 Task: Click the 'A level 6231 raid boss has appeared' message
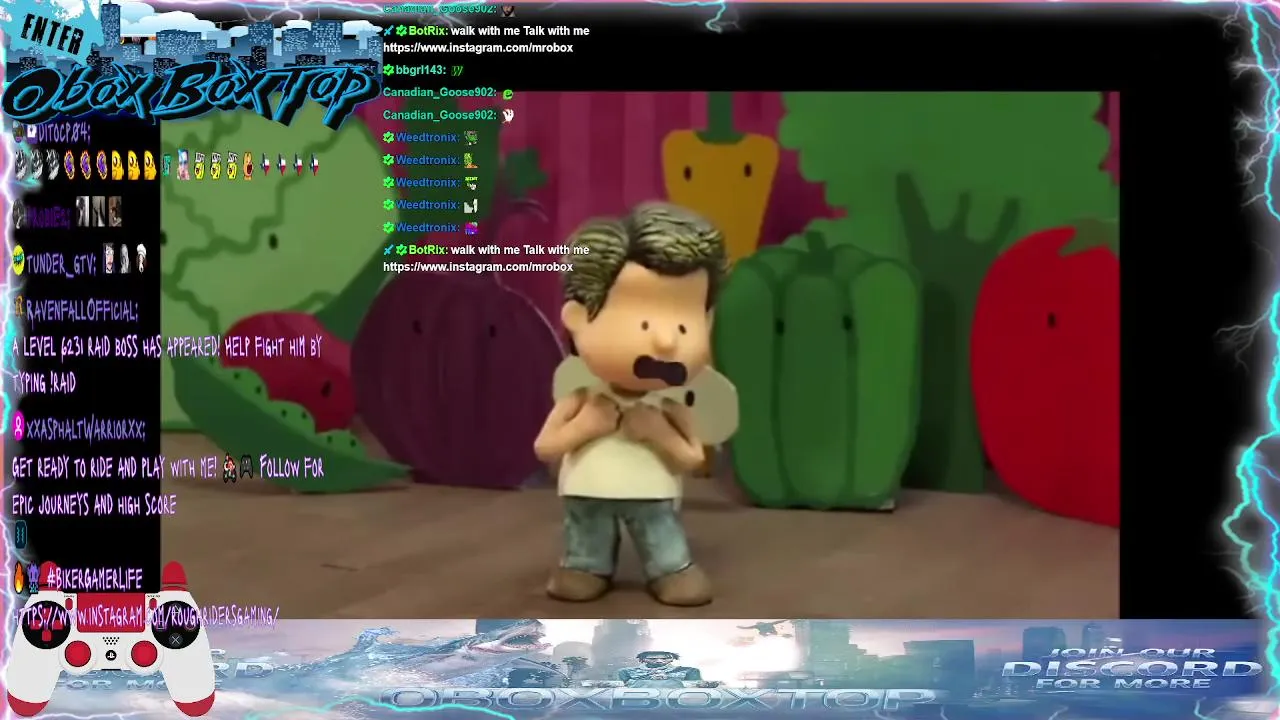click(167, 365)
